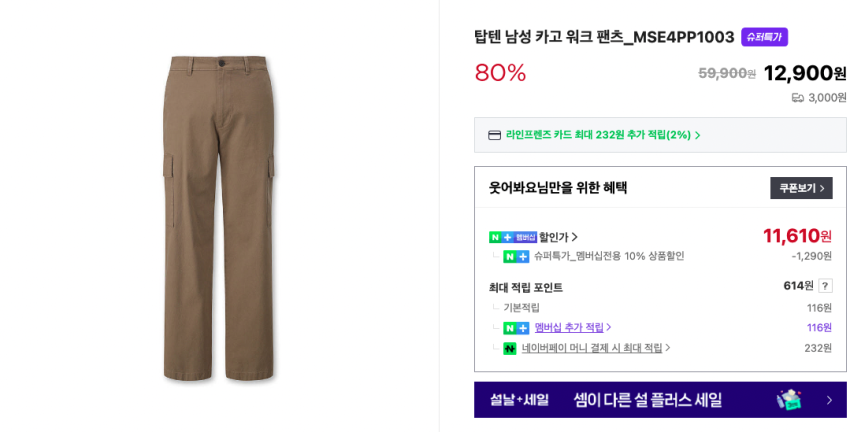Screen dimensions: 850x432
Task: Open the arrow on the 설날+세일 banner
Action: (828, 400)
